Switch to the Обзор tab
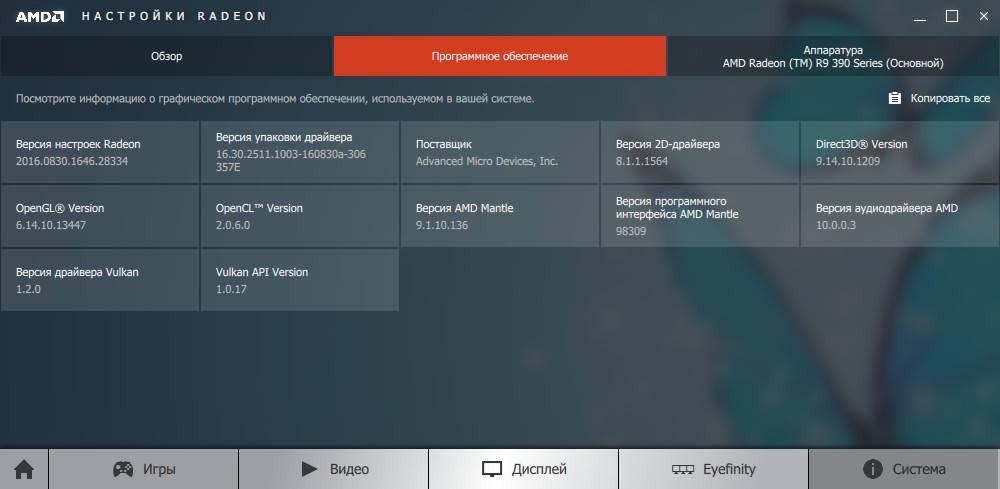1000x489 pixels. click(x=166, y=56)
